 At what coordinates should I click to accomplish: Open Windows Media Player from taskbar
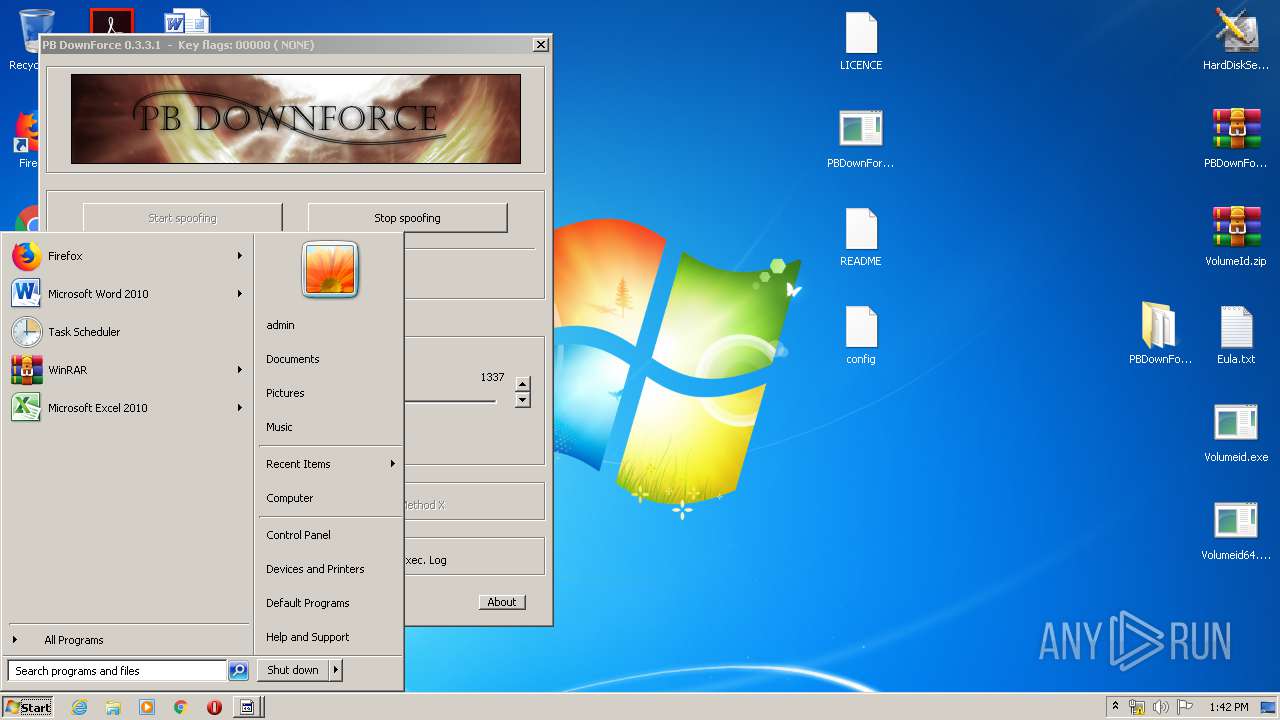coord(147,707)
